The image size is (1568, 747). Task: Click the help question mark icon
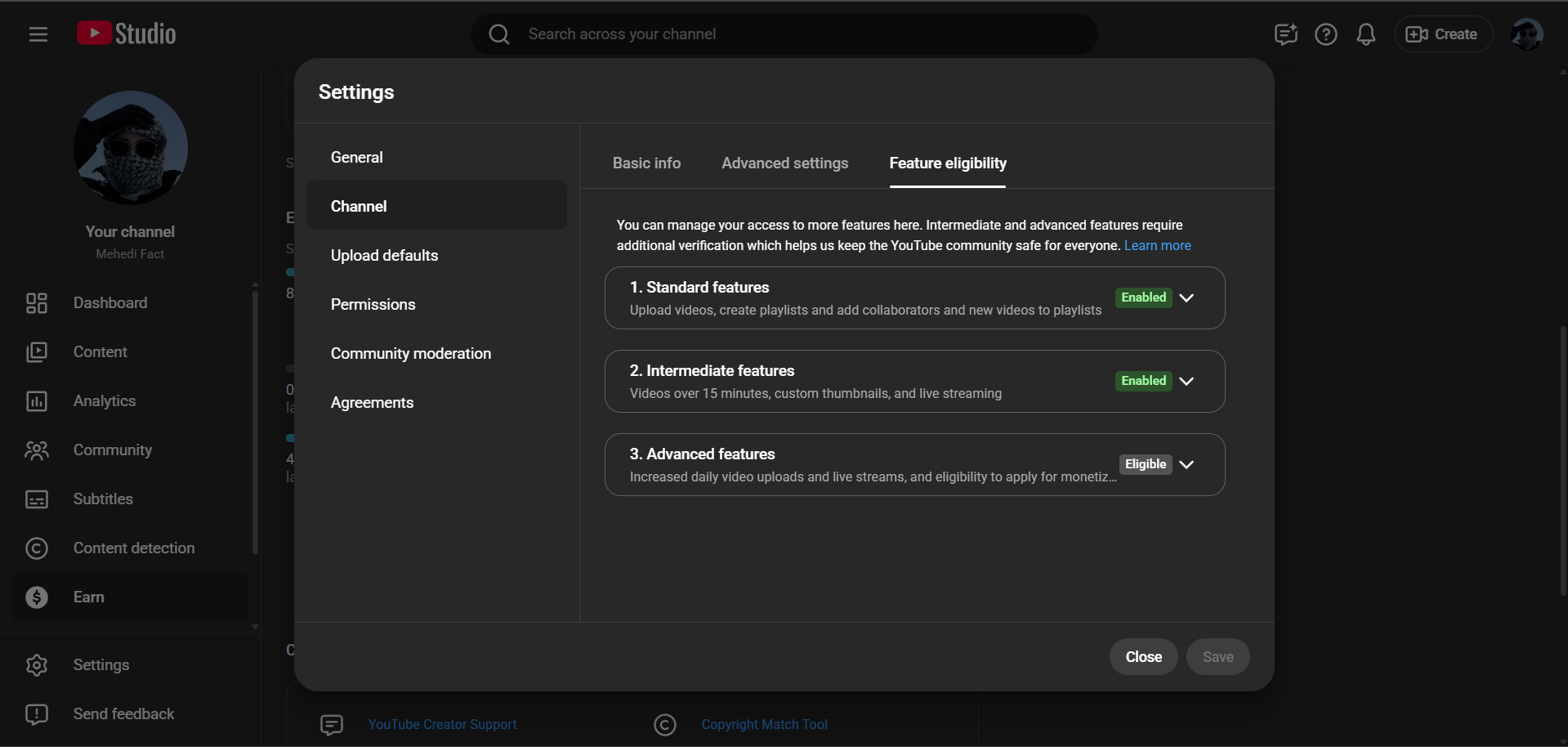point(1325,34)
